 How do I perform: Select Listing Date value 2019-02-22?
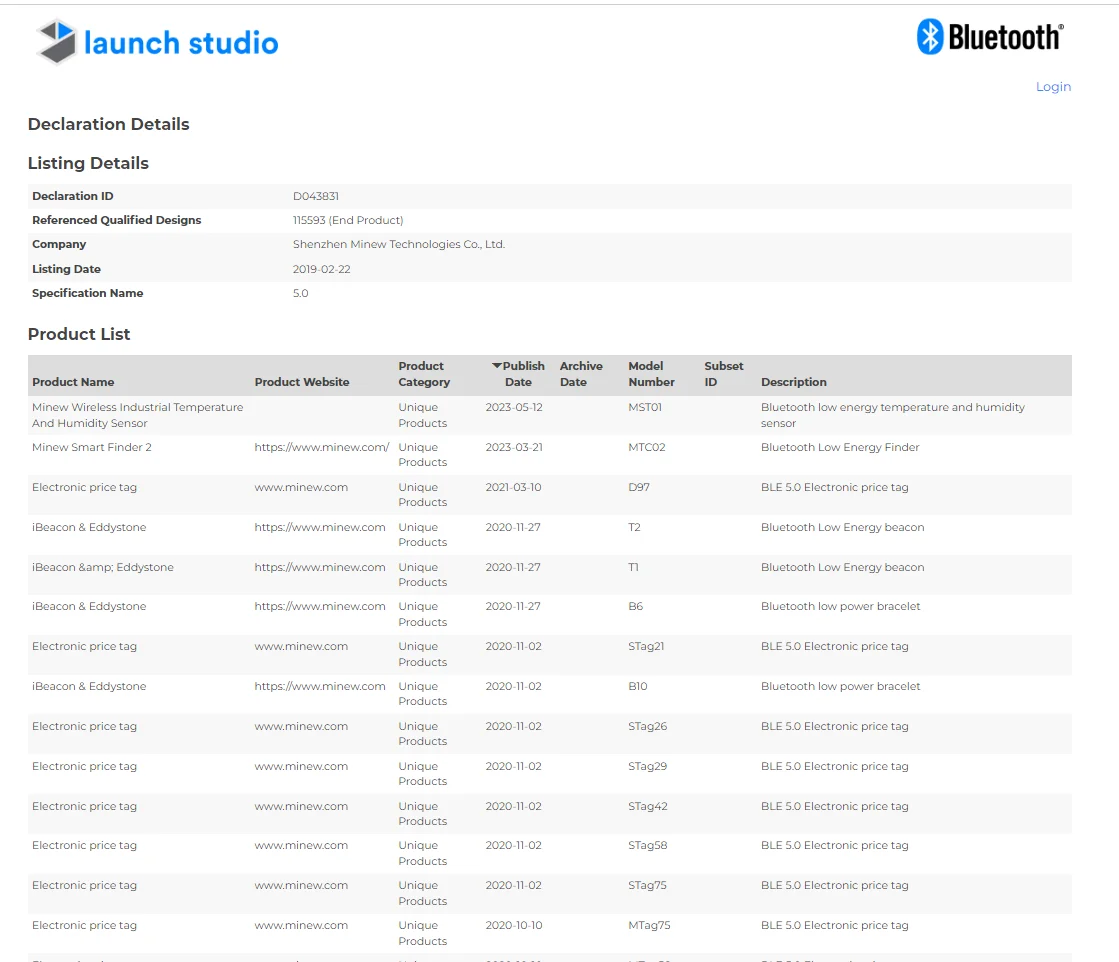321,269
